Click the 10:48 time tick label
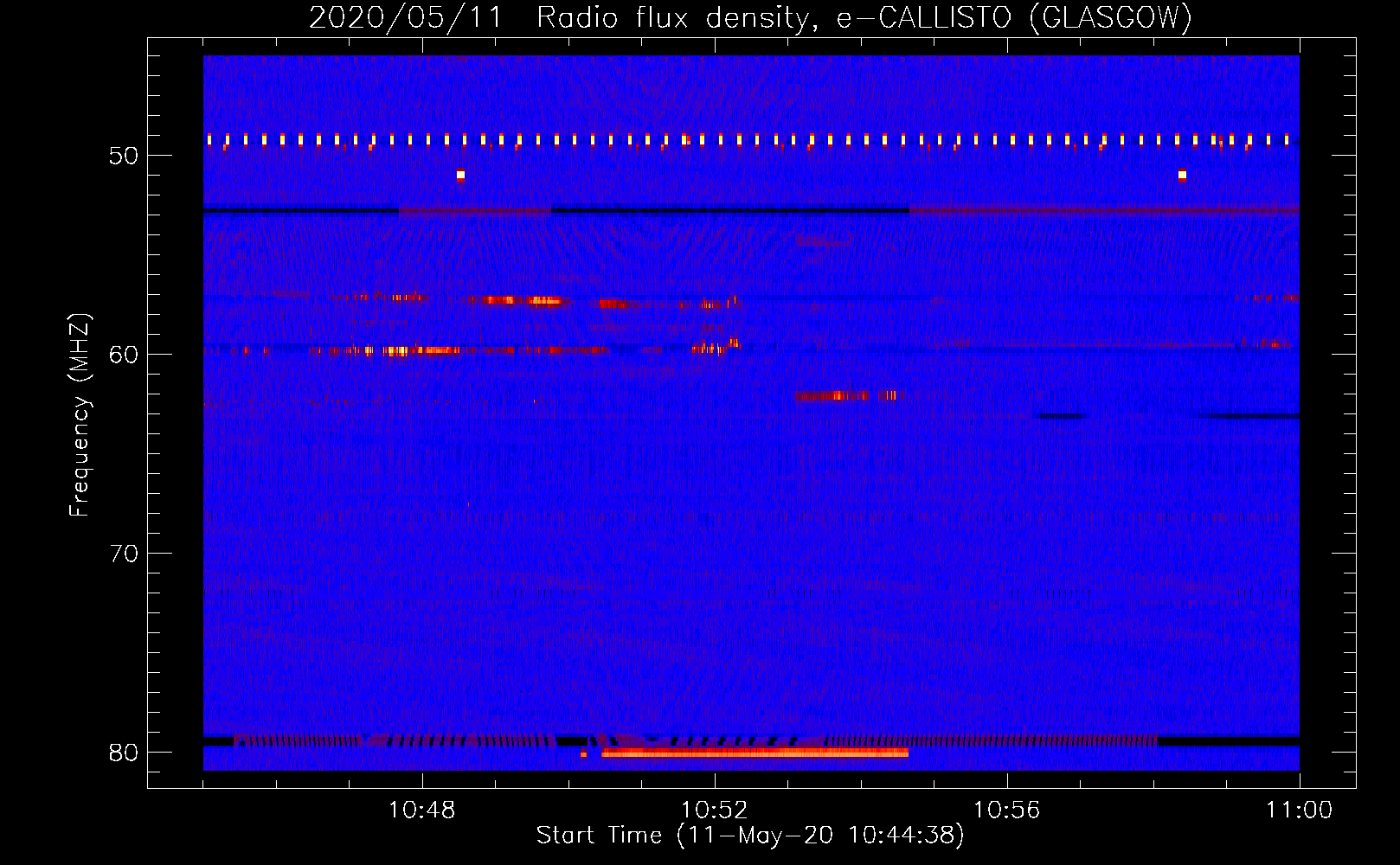Viewport: 1400px width, 865px height. (422, 811)
